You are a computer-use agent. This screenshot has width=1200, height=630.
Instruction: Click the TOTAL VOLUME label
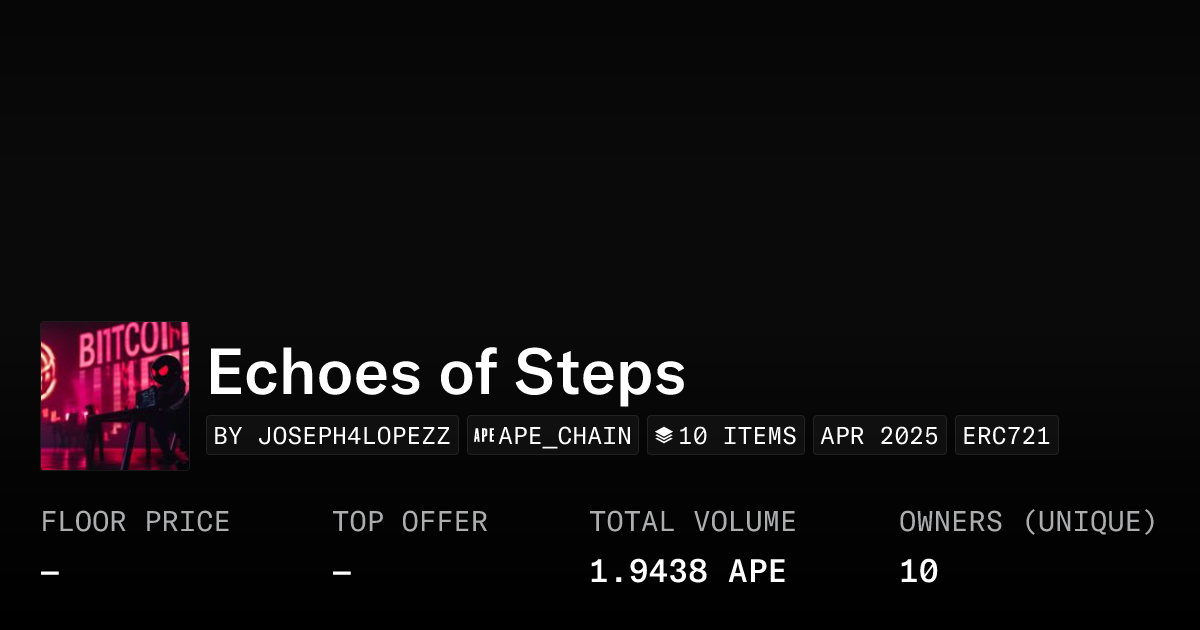pyautogui.click(x=692, y=522)
